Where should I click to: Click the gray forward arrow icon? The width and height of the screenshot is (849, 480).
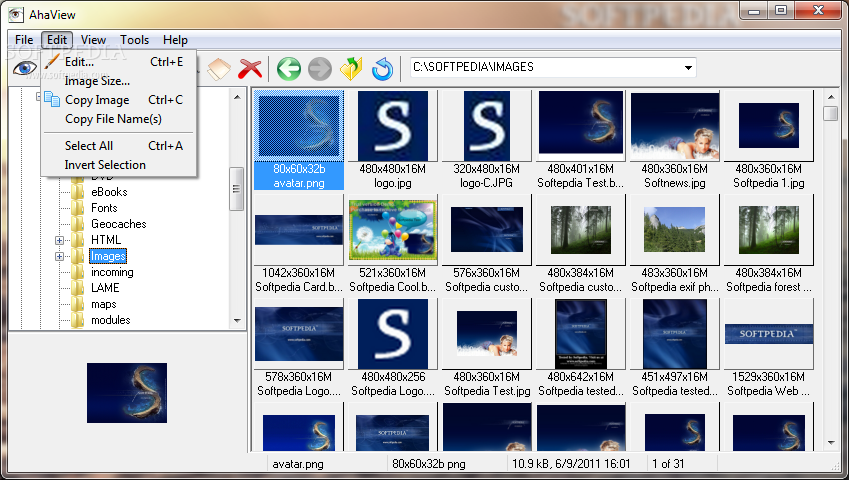pyautogui.click(x=319, y=69)
